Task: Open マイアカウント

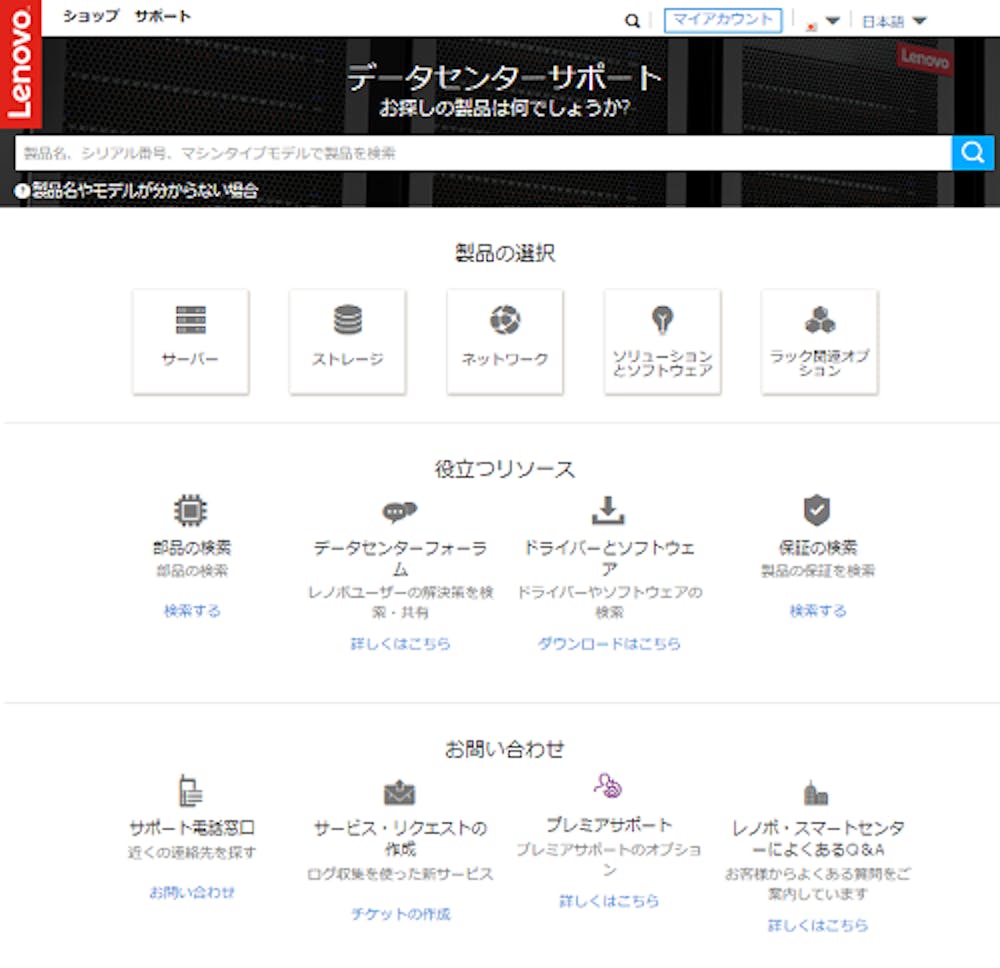Action: 723,20
